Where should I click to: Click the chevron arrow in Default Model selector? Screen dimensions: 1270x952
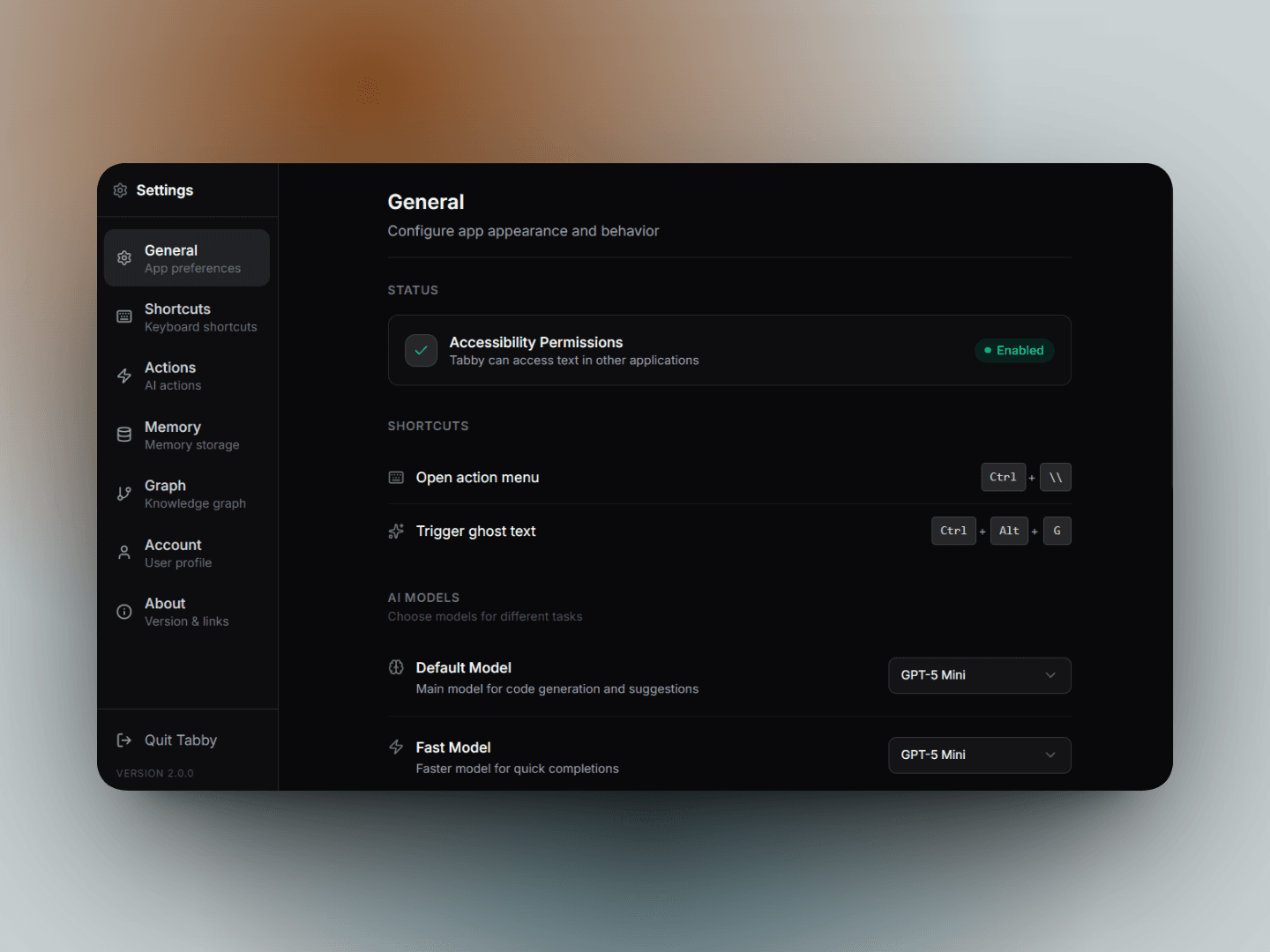pyautogui.click(x=1050, y=675)
